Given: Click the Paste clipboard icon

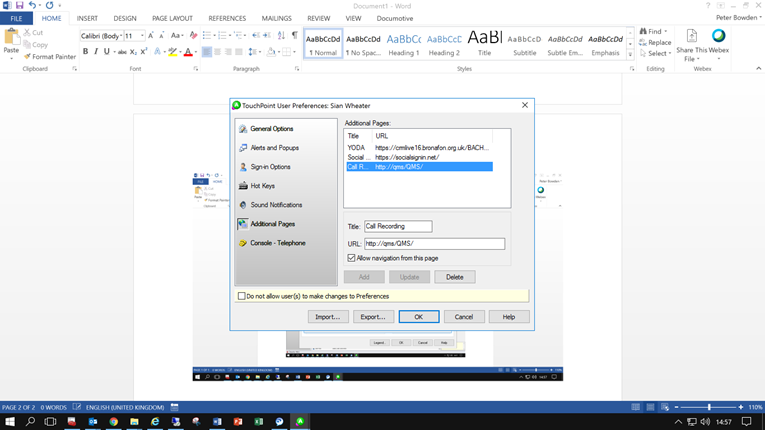Looking at the screenshot, I should coord(11,38).
